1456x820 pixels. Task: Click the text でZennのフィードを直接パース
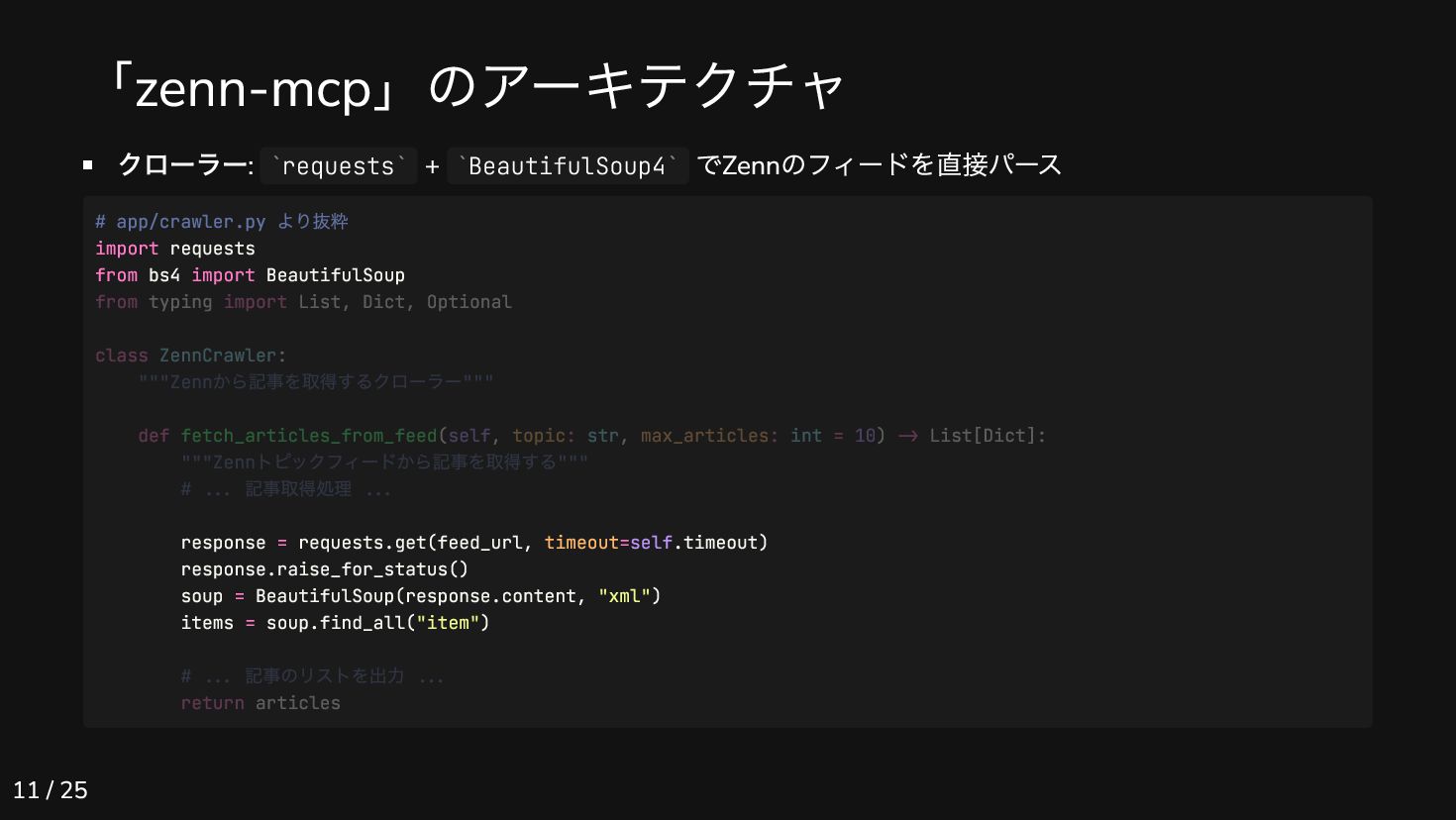click(x=880, y=164)
